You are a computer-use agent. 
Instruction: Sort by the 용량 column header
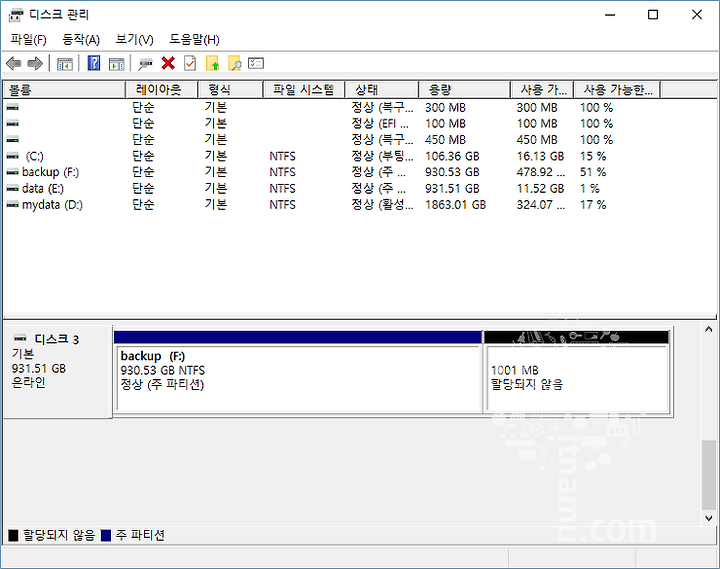tap(464, 90)
